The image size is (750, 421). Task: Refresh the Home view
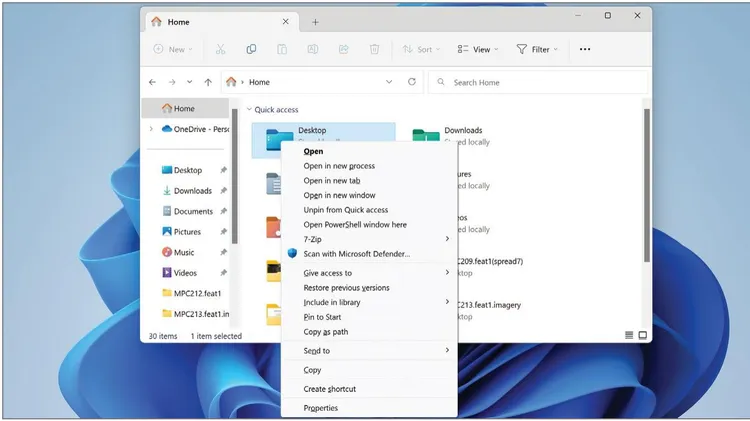[x=412, y=82]
